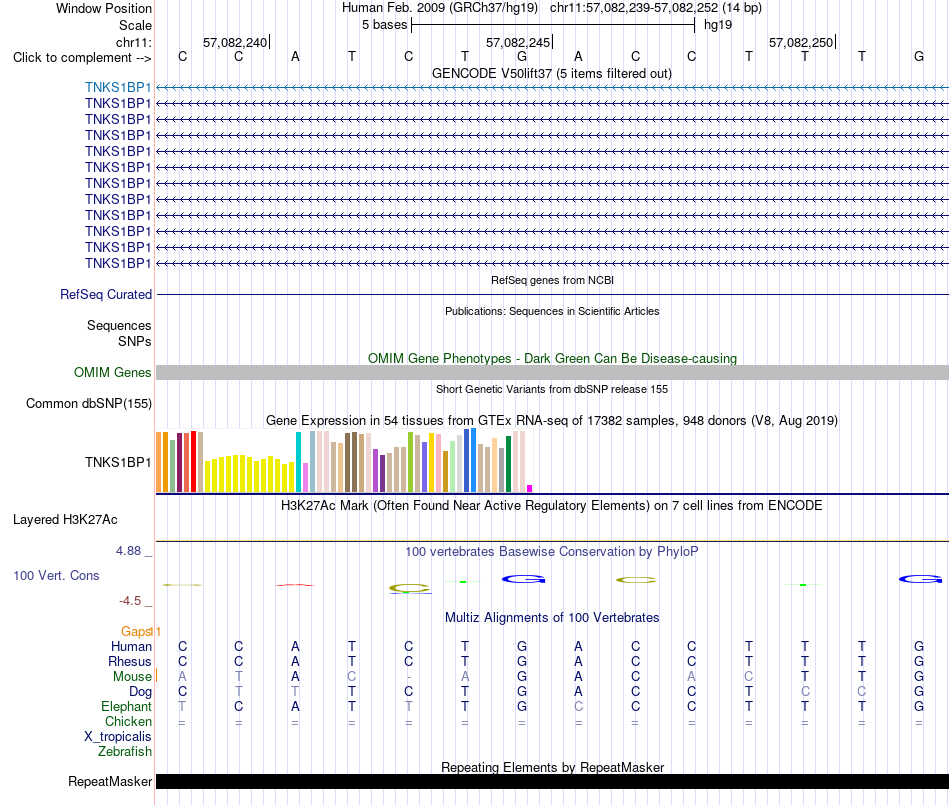Click the Sequences track label
Screen dimensions: 950x805
pyautogui.click(x=119, y=325)
